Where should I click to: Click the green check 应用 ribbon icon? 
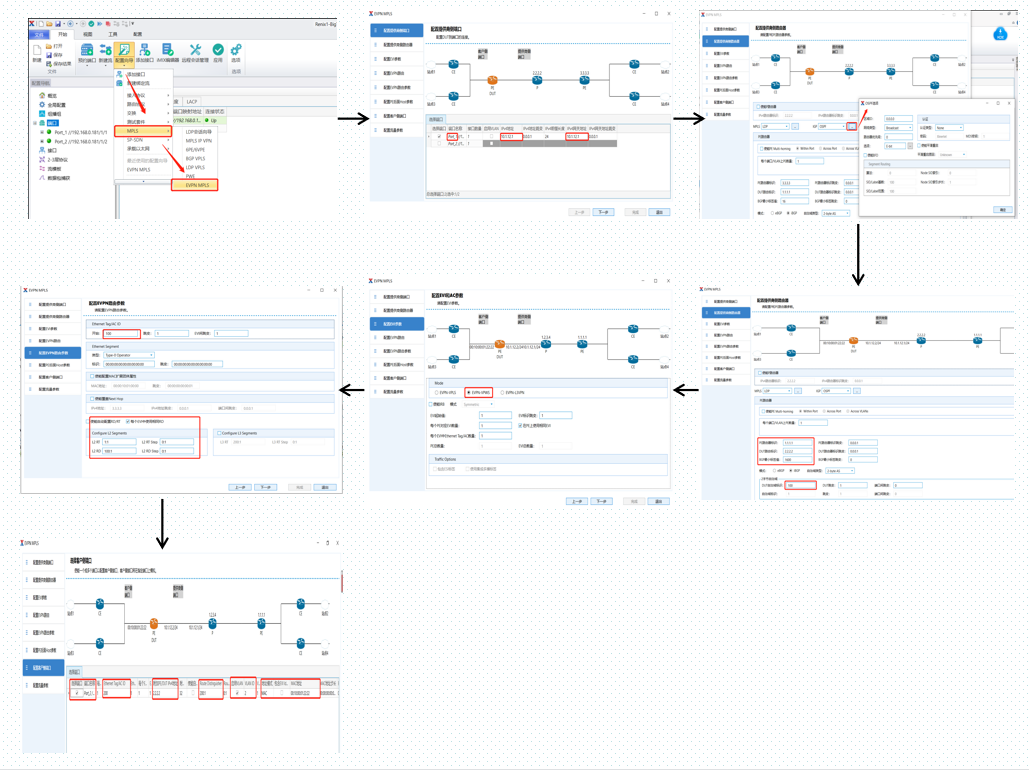click(x=218, y=50)
